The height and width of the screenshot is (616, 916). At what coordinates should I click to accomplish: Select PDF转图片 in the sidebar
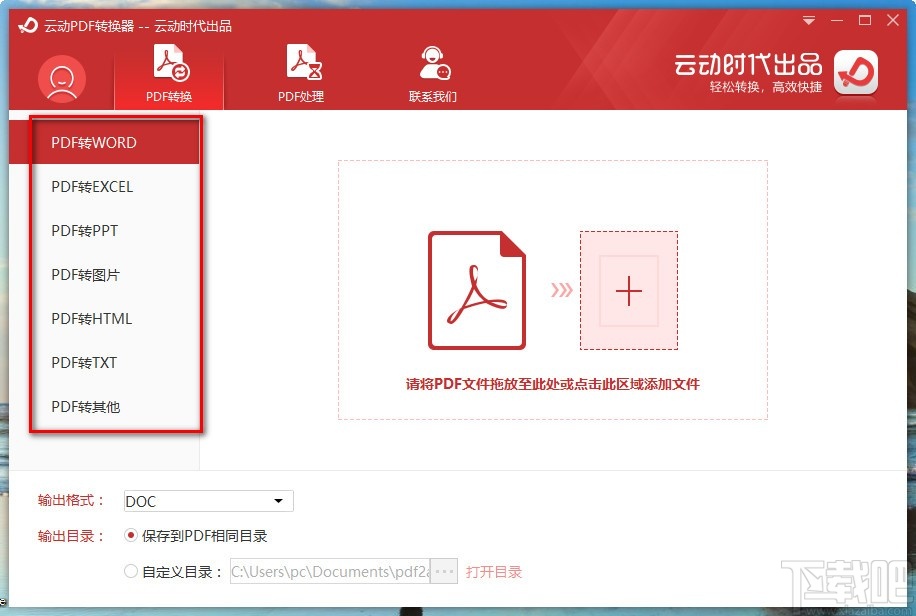[87, 274]
